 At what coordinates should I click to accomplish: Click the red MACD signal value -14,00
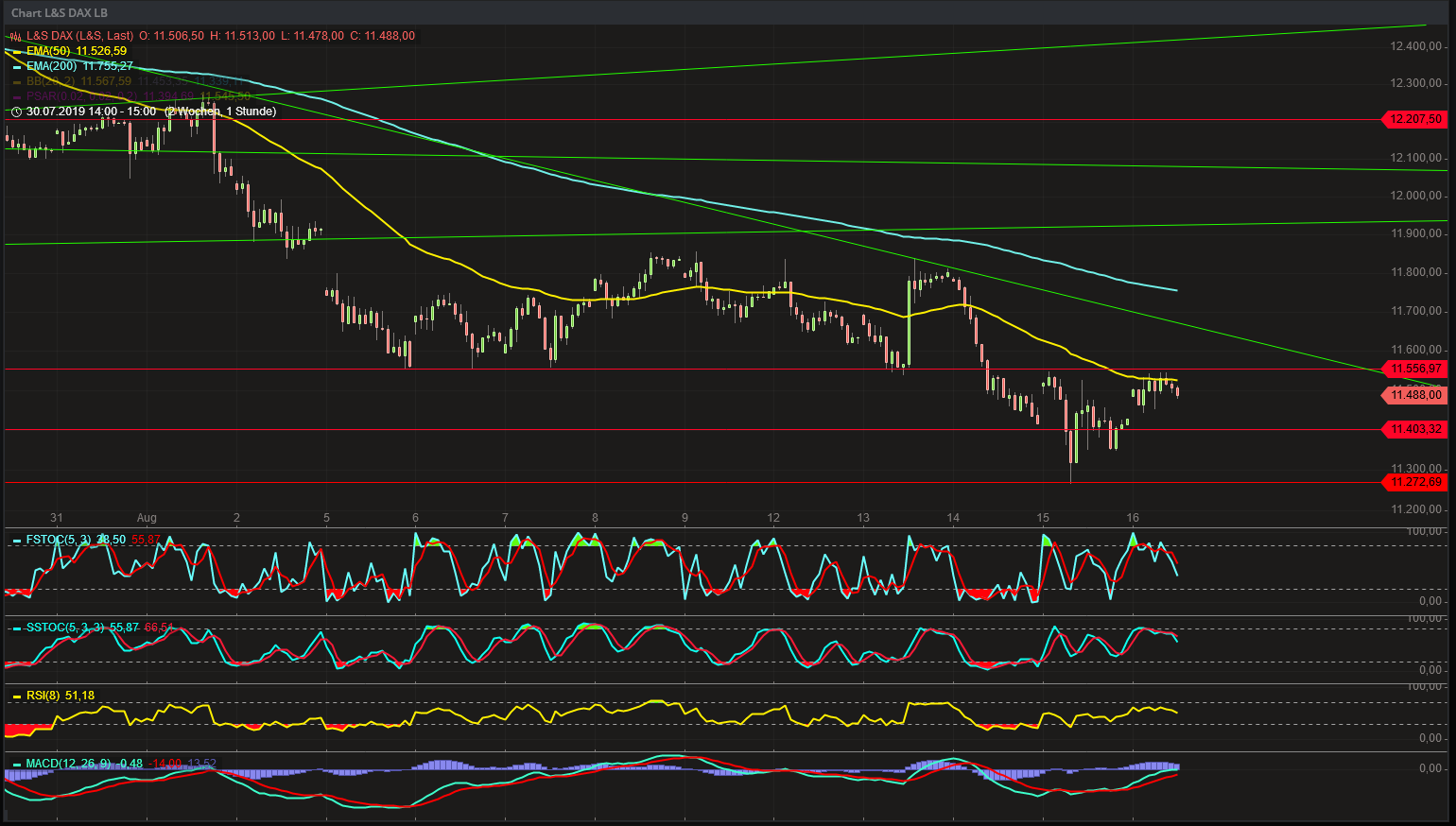[x=165, y=764]
